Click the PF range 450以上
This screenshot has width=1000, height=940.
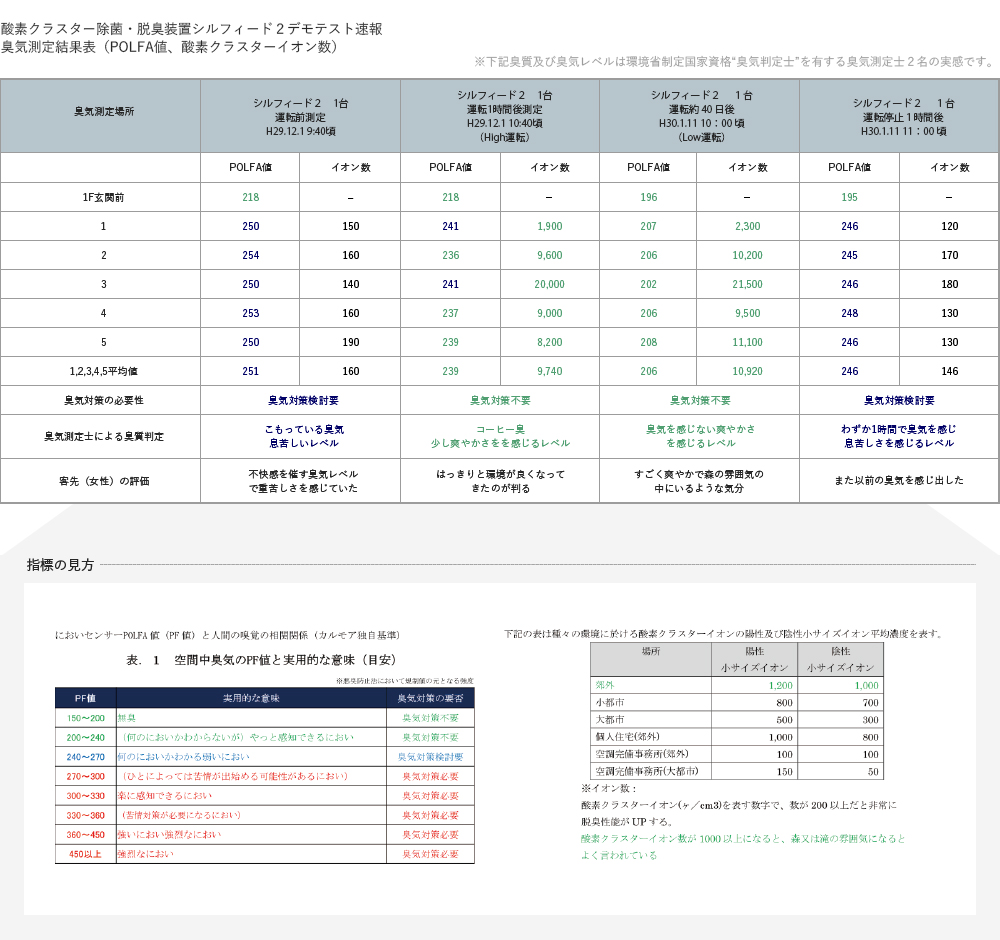[85, 855]
